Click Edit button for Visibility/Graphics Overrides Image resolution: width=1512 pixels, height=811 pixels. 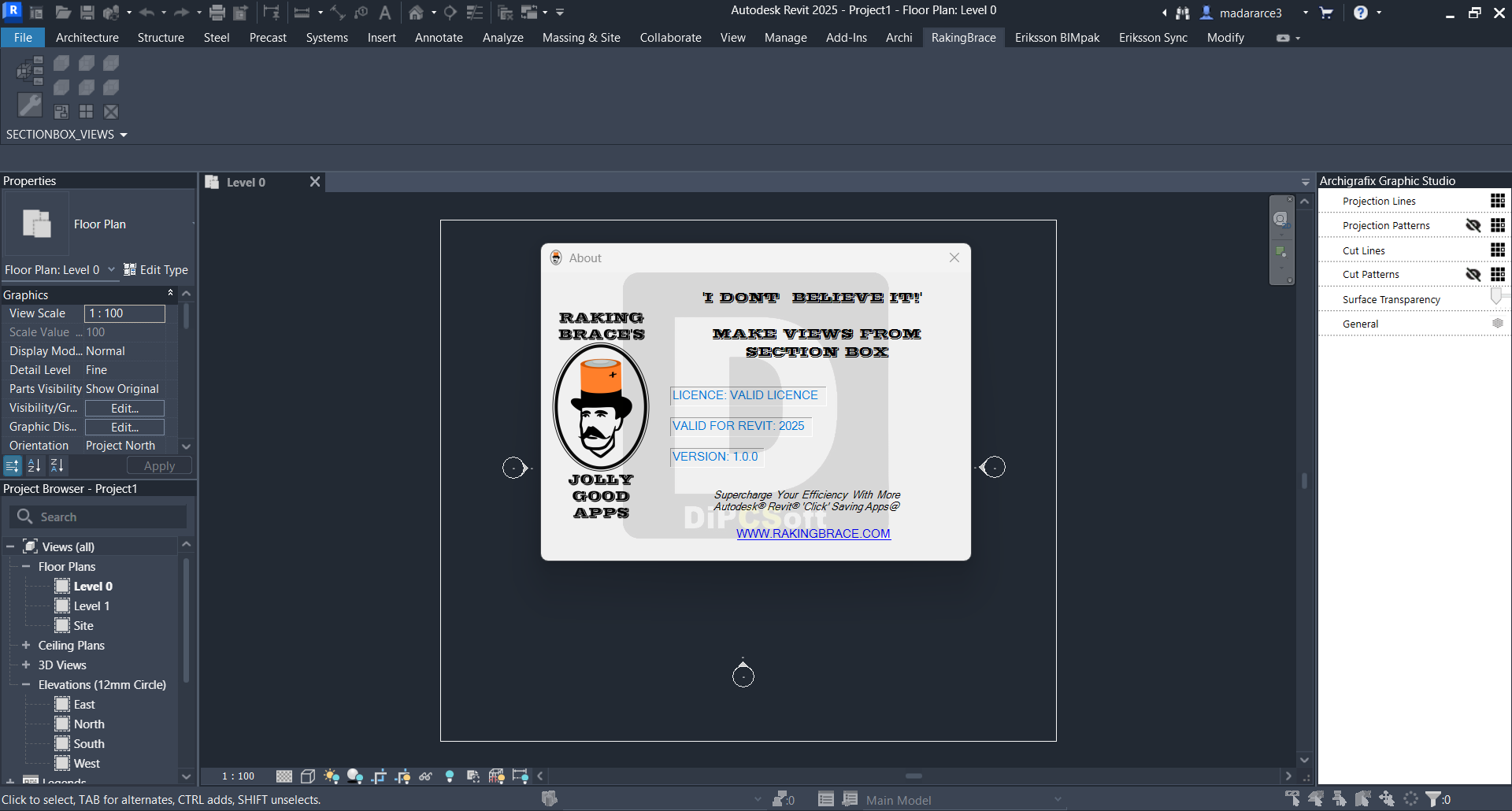click(124, 408)
